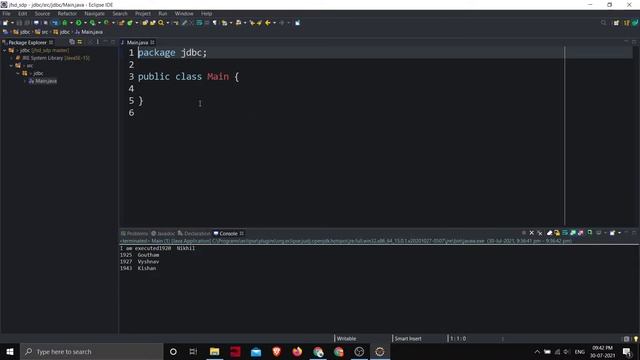Open the dropdown arrow beside Run button

(x=85, y=23)
